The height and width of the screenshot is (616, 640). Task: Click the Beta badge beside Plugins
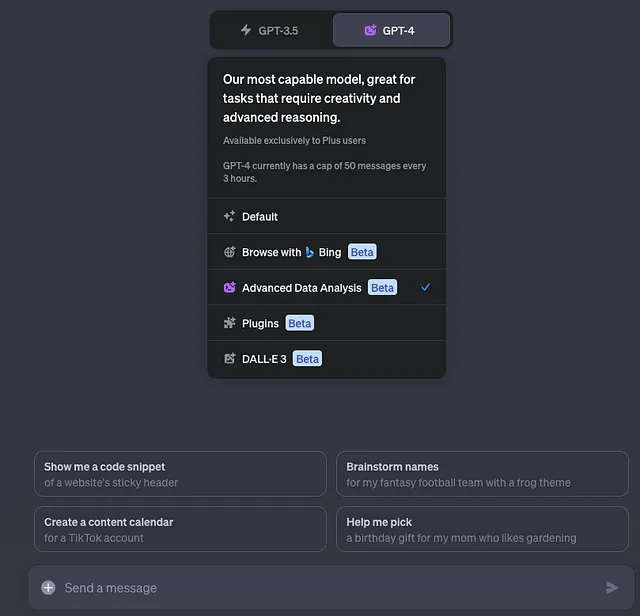click(299, 323)
